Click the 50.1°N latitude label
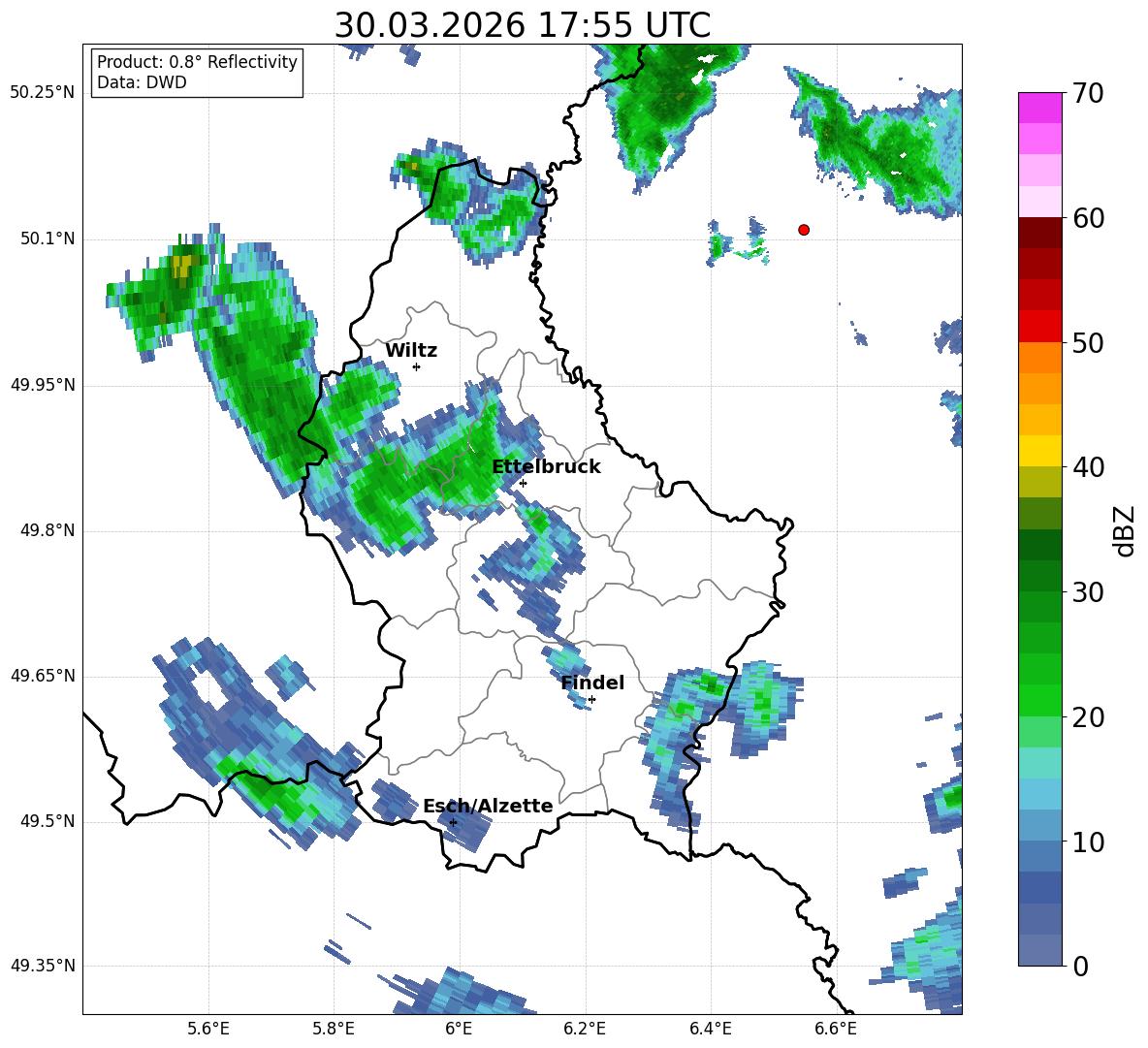 pos(48,238)
